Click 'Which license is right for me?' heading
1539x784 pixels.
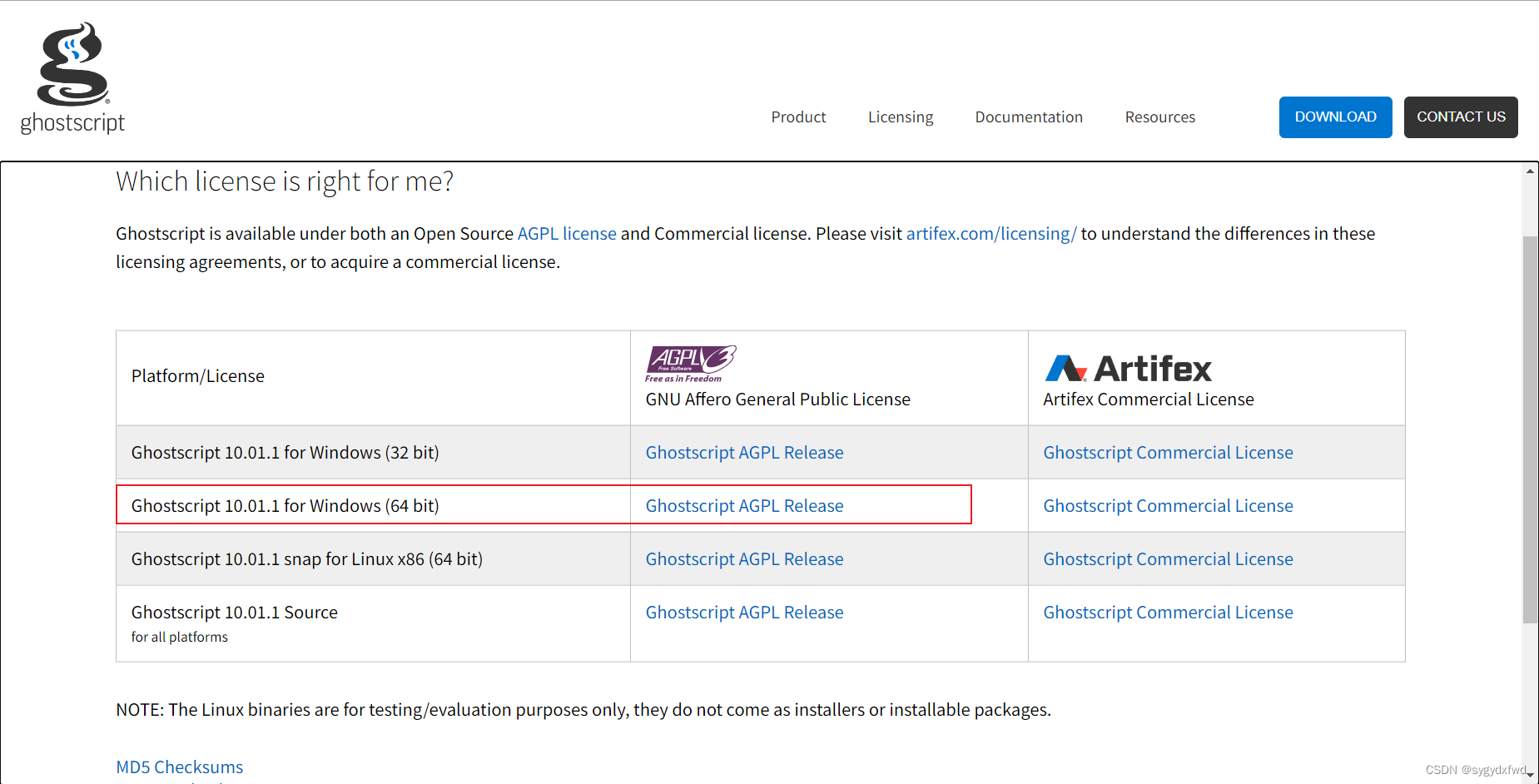point(285,181)
